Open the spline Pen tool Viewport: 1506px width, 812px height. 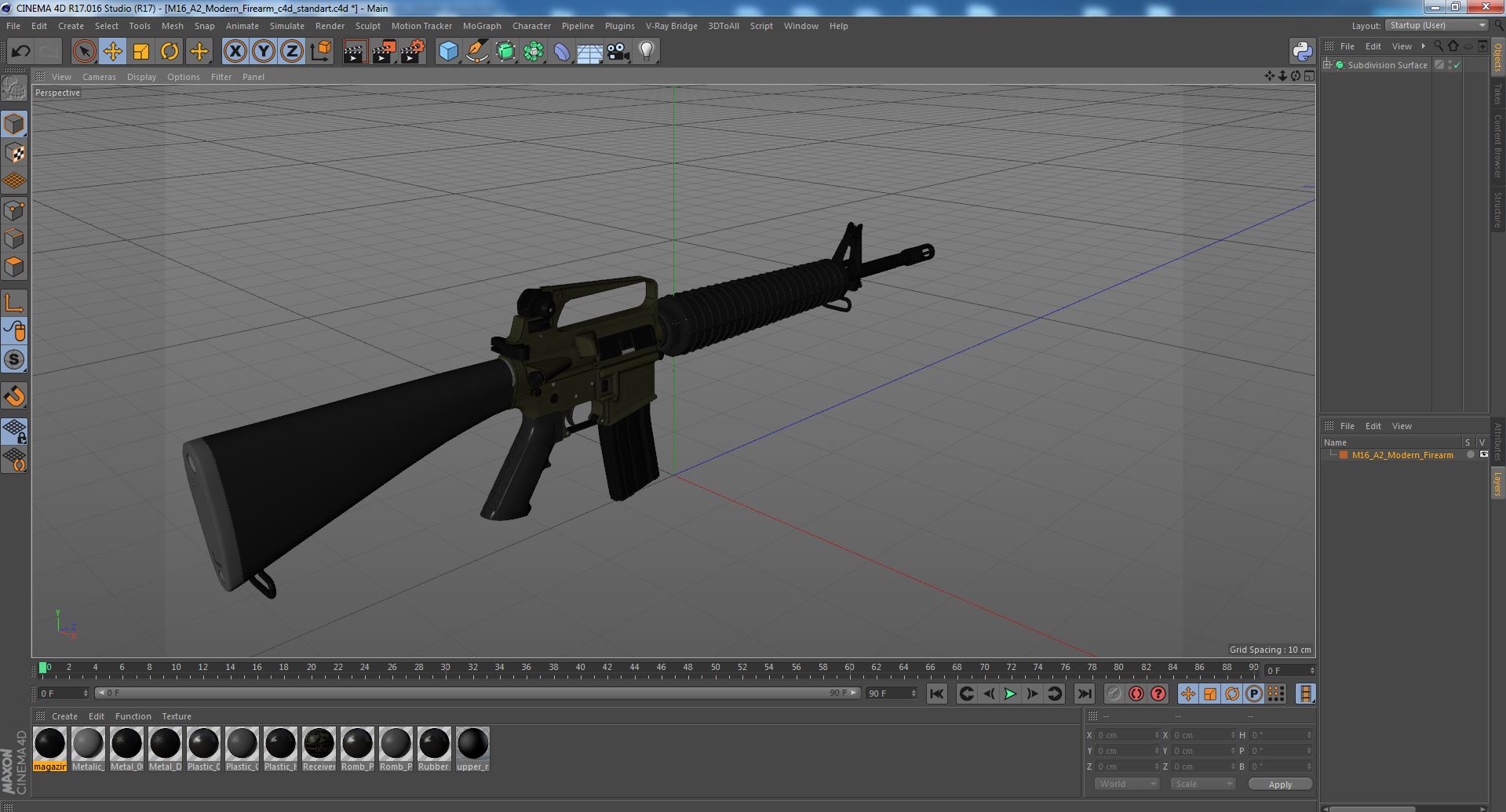[476, 52]
